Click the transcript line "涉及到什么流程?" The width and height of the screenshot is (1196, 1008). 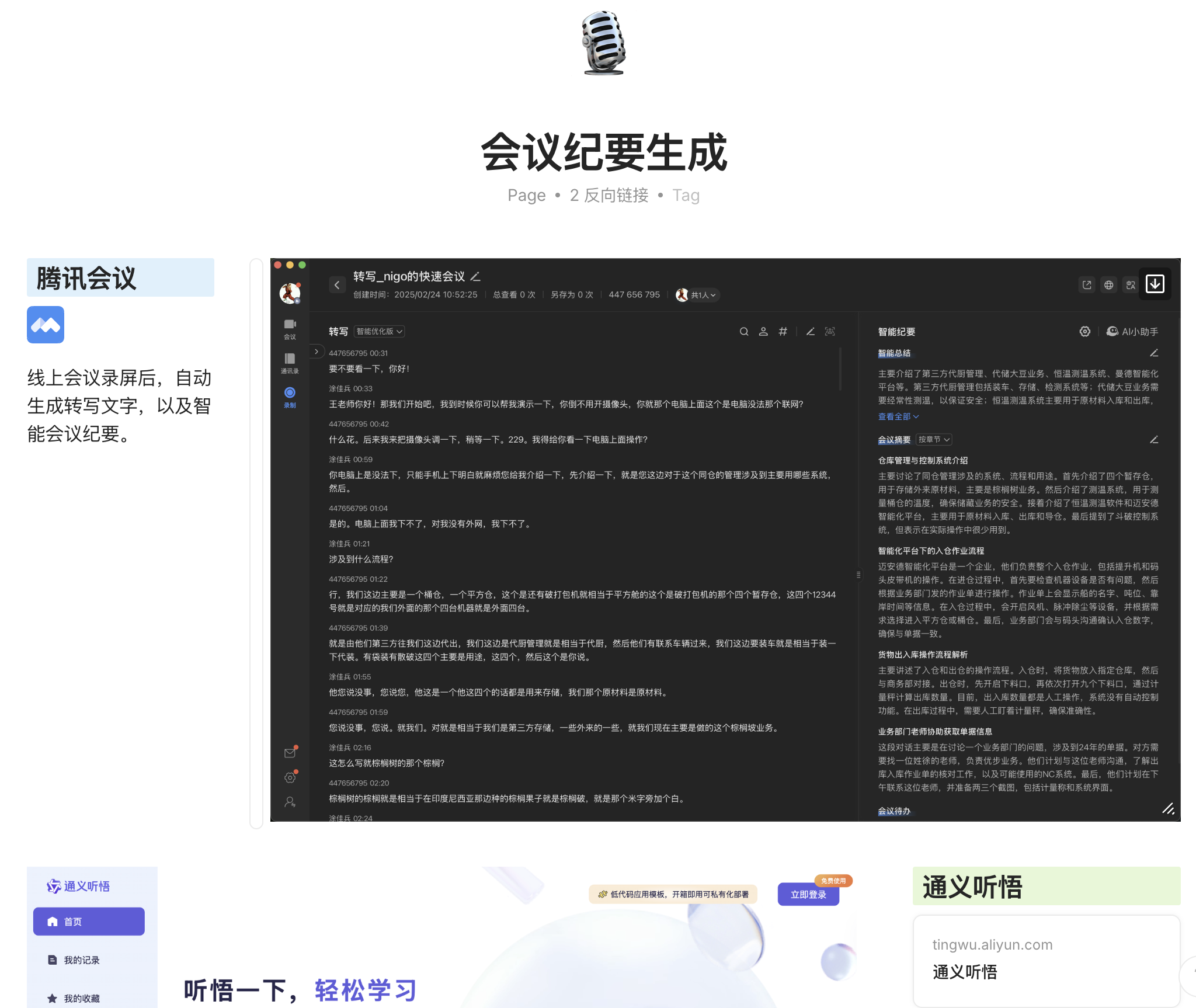(x=361, y=559)
